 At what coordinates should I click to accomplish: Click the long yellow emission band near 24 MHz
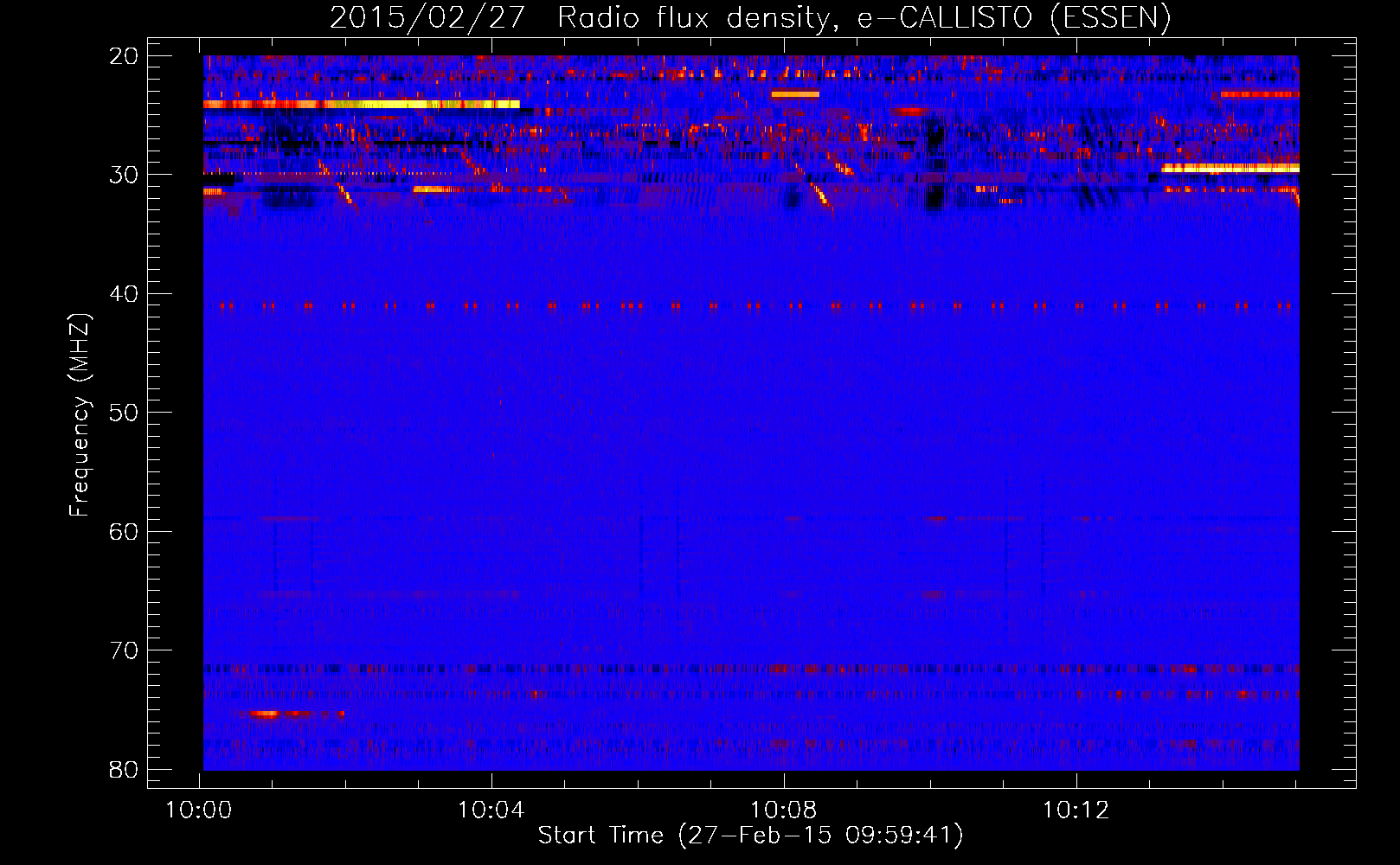362,105
